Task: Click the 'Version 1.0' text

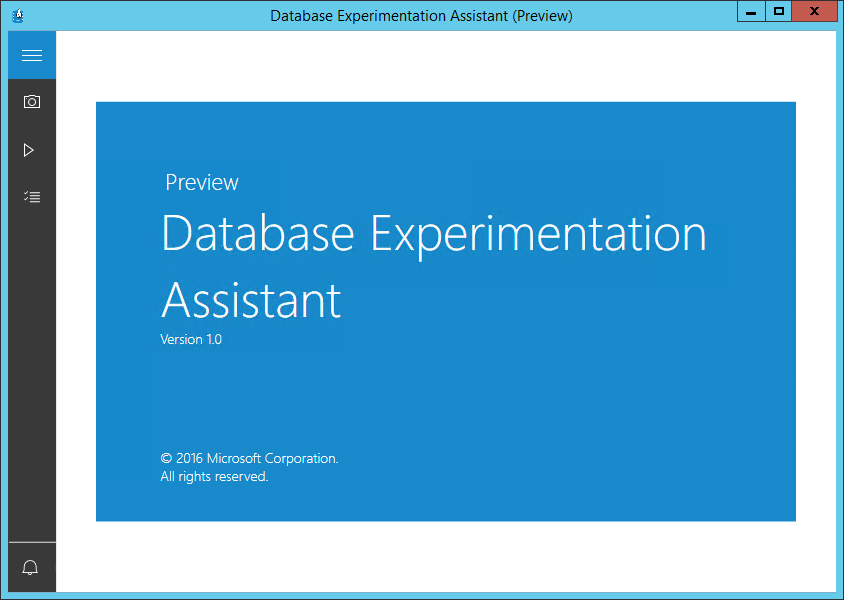Action: (x=191, y=340)
